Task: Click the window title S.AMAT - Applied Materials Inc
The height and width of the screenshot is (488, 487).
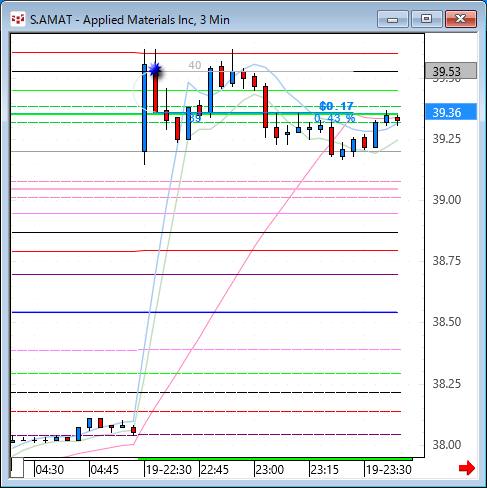Action: (x=129, y=20)
